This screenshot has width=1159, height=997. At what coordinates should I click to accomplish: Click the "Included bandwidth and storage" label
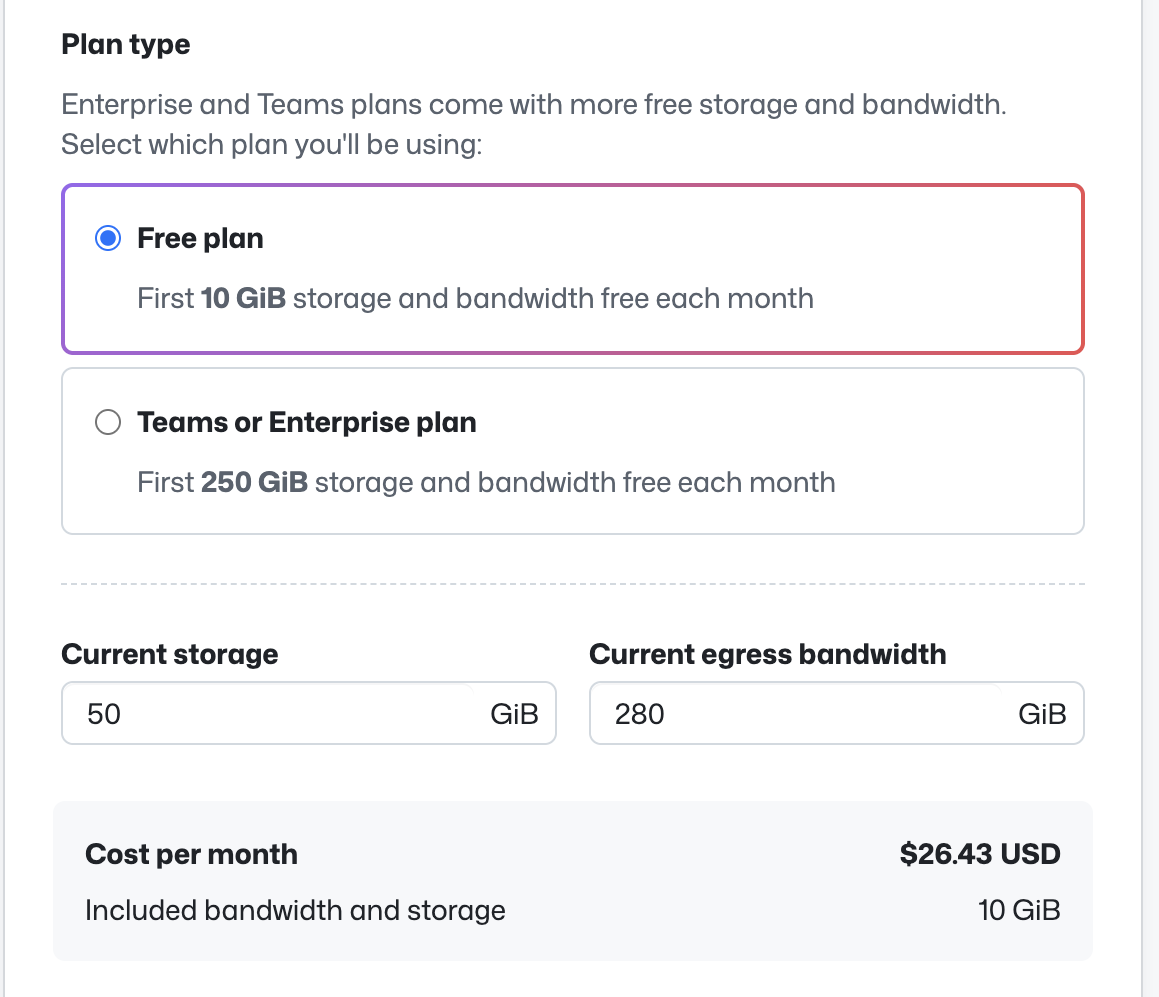[295, 910]
